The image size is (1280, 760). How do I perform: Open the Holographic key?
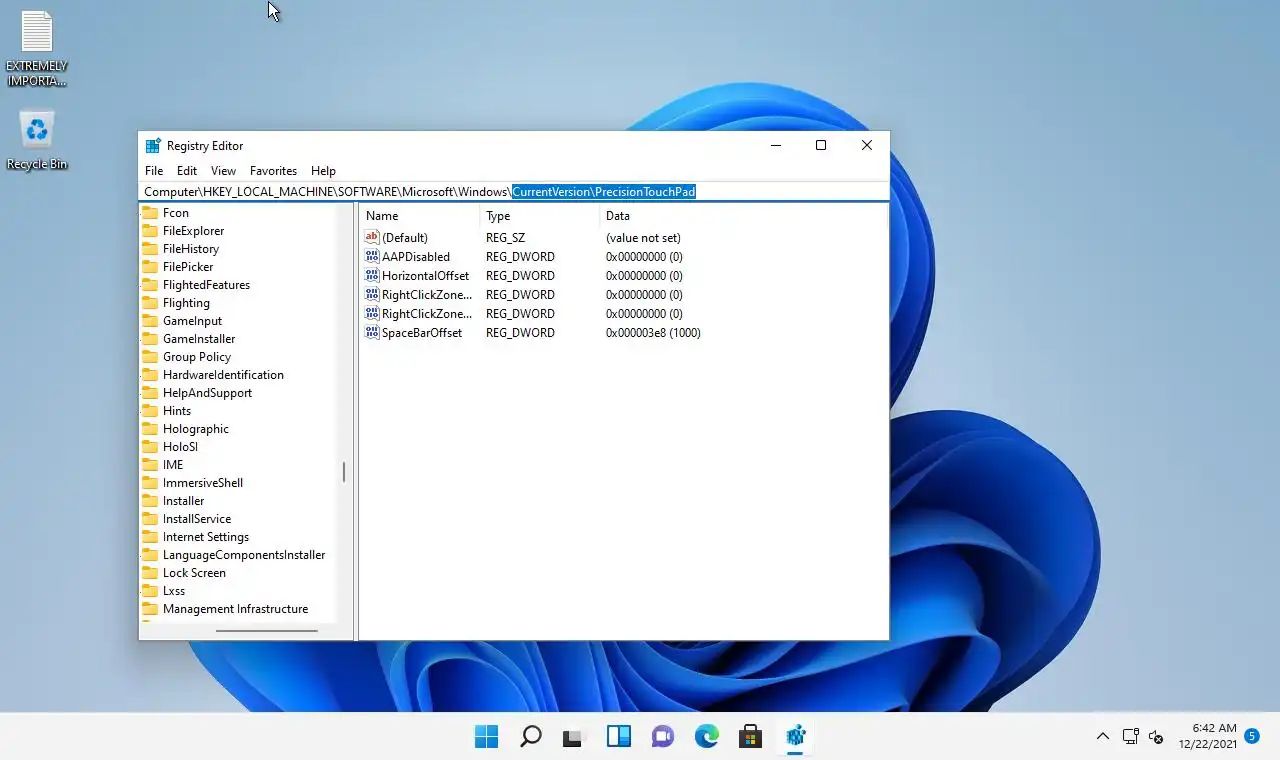click(x=196, y=429)
